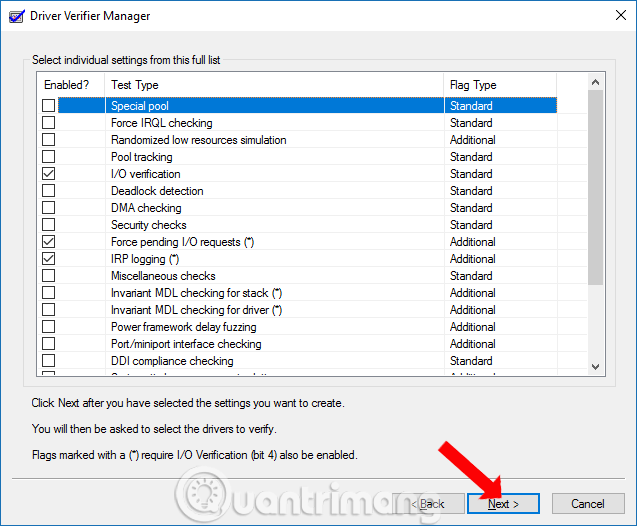Click the vertical scrollbar thumb

(x=596, y=187)
